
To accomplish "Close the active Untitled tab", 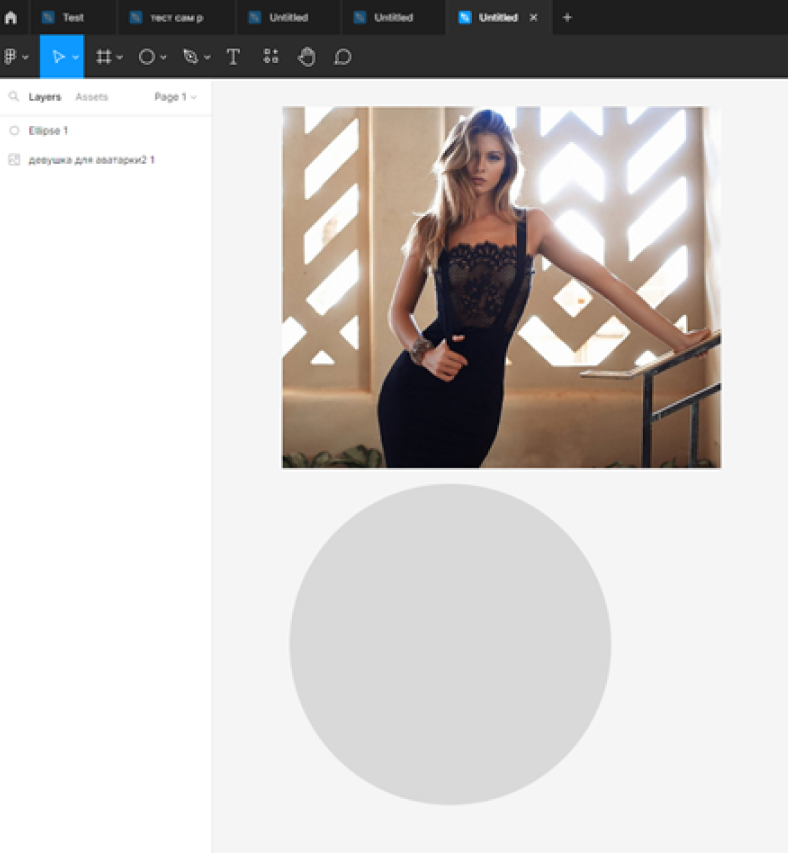I will [x=533, y=17].
